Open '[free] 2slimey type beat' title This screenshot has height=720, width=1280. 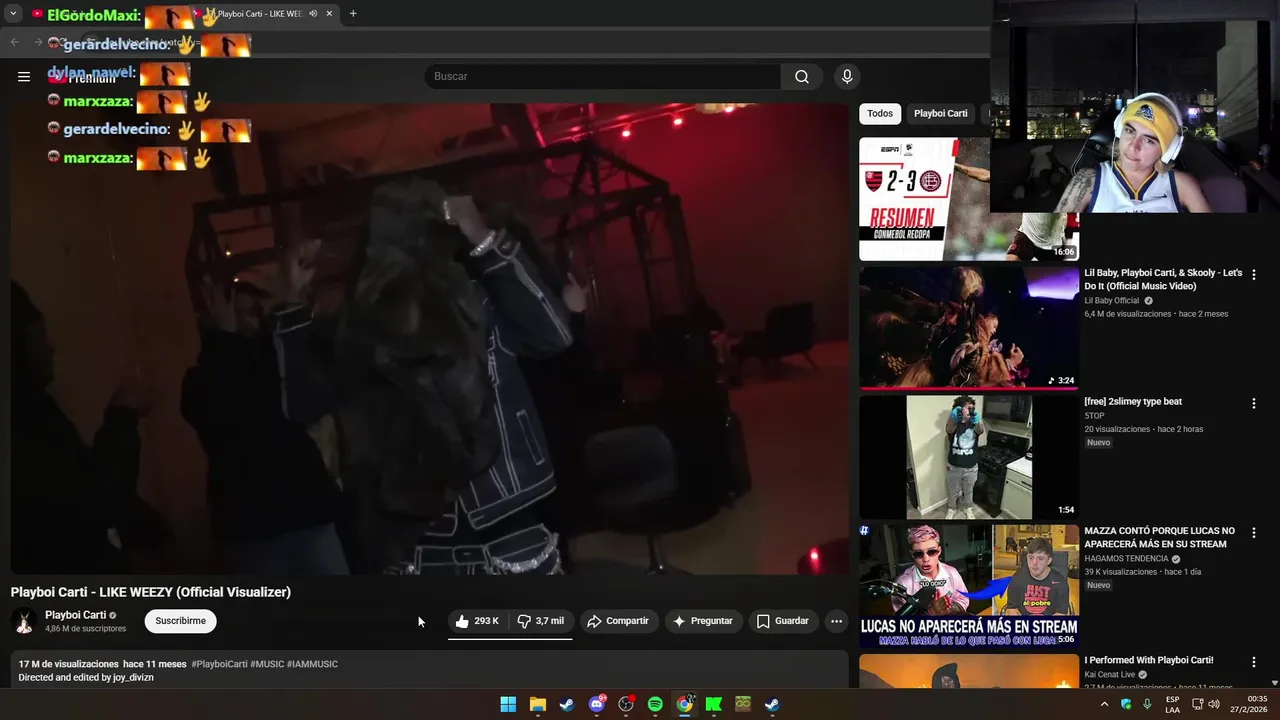coord(1133,402)
